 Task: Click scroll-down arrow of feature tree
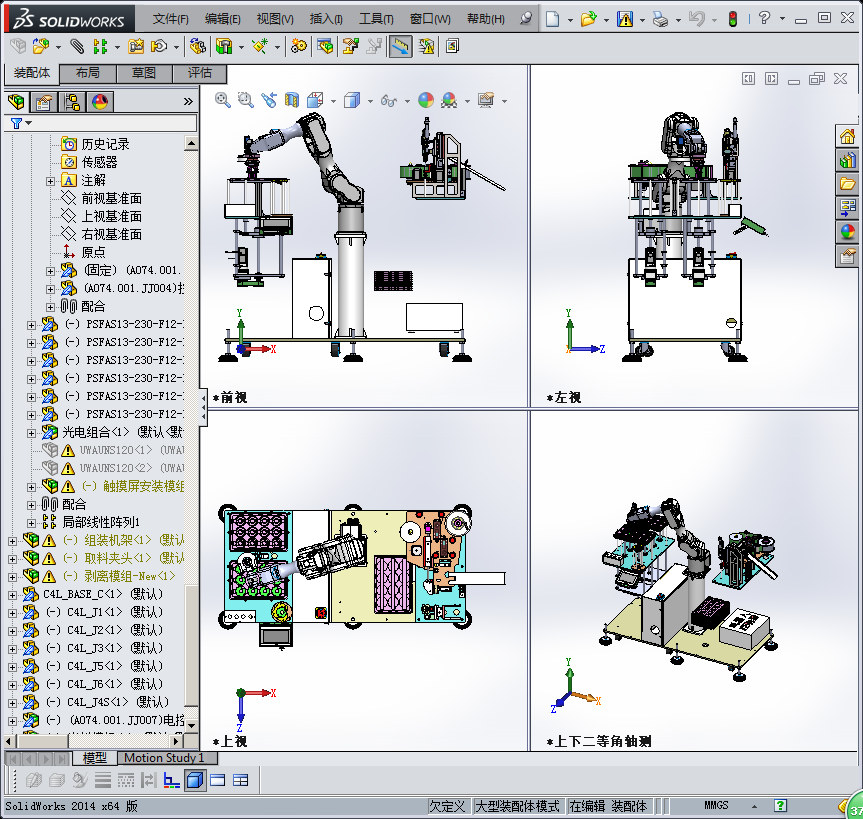[191, 725]
